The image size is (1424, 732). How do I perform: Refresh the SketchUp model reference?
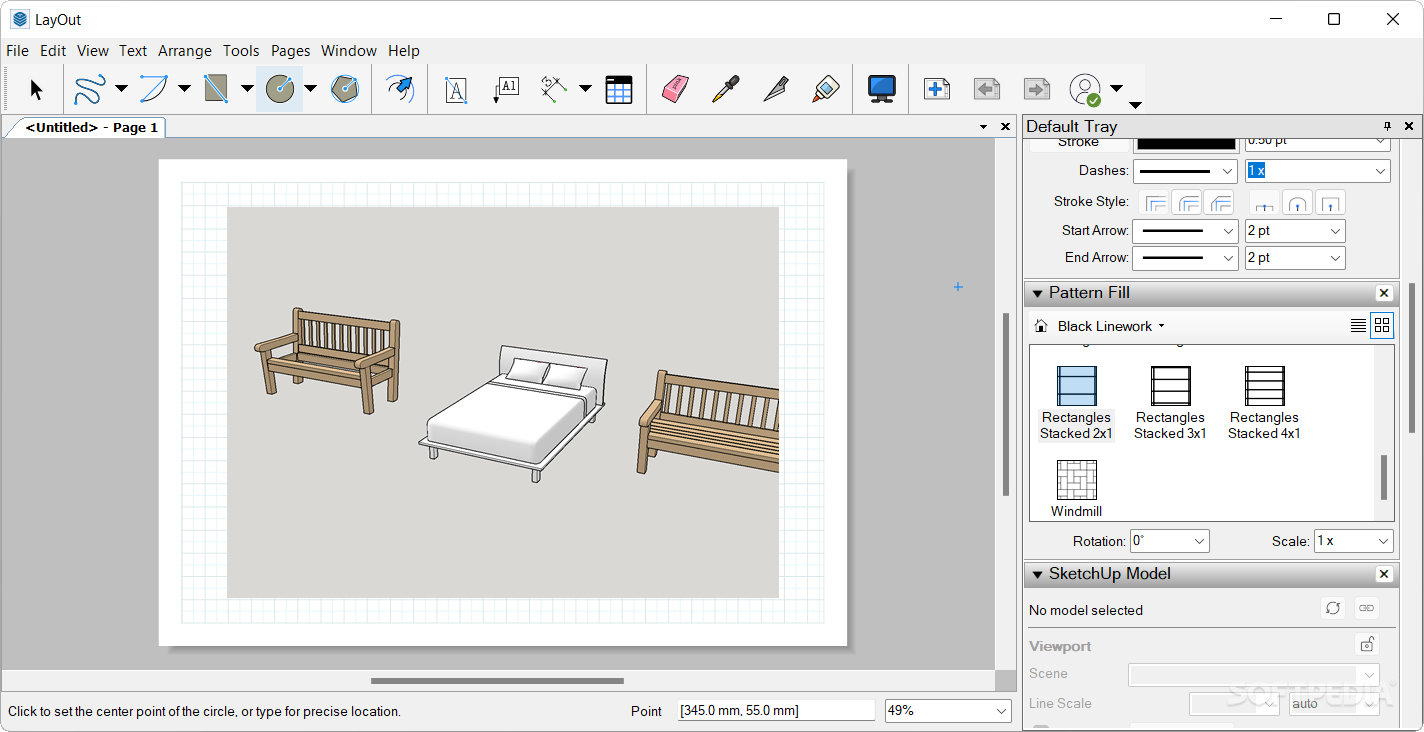pos(1332,608)
